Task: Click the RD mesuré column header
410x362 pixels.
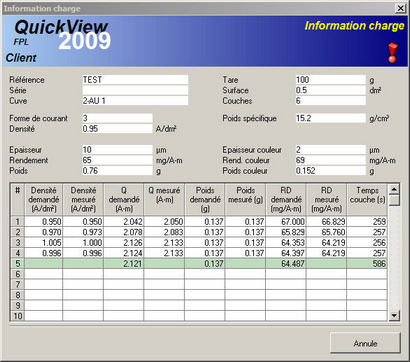Action: (327, 199)
